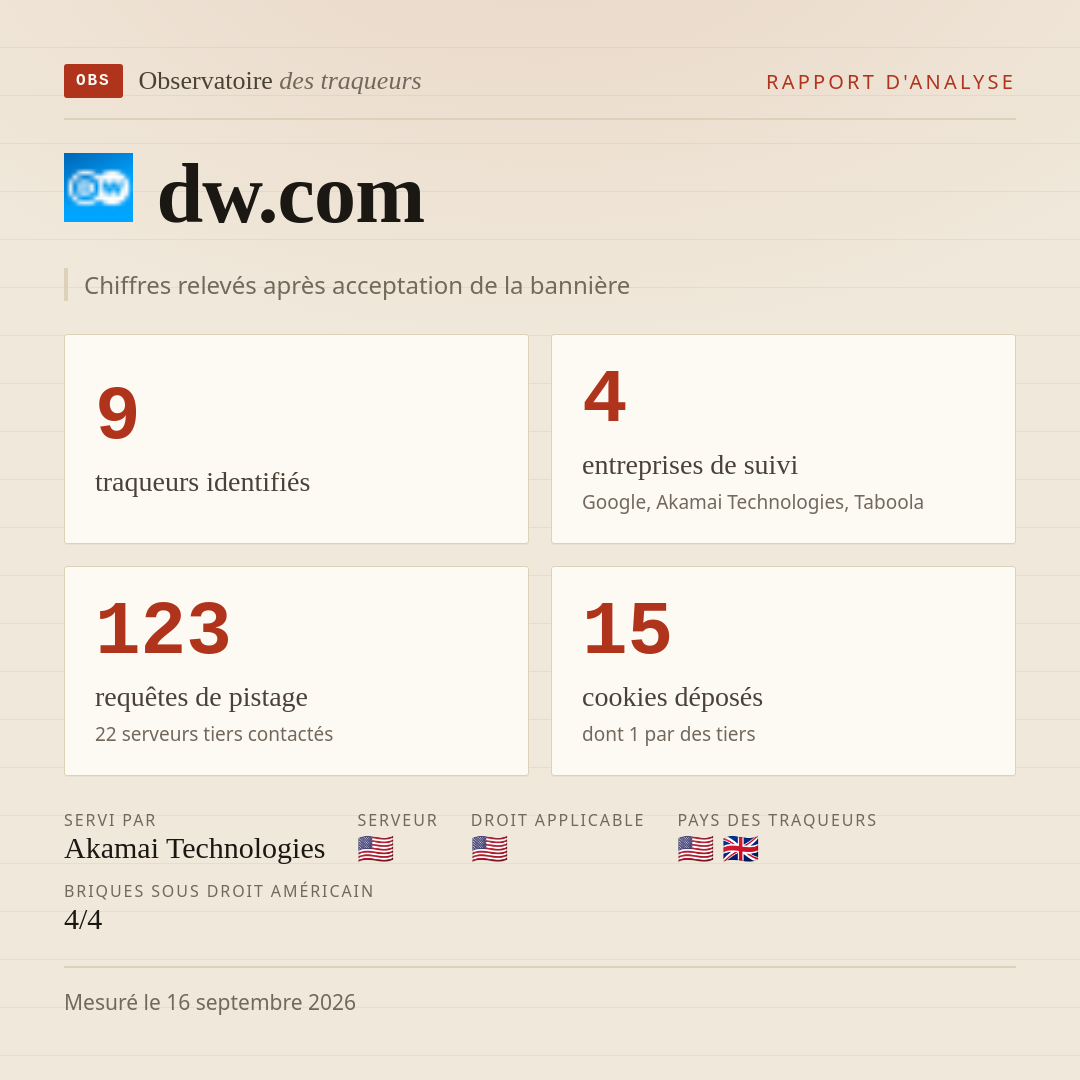This screenshot has width=1080, height=1080.
Task: Click the Mesuré le 16 septembre 2026 line
Action: [x=210, y=1002]
